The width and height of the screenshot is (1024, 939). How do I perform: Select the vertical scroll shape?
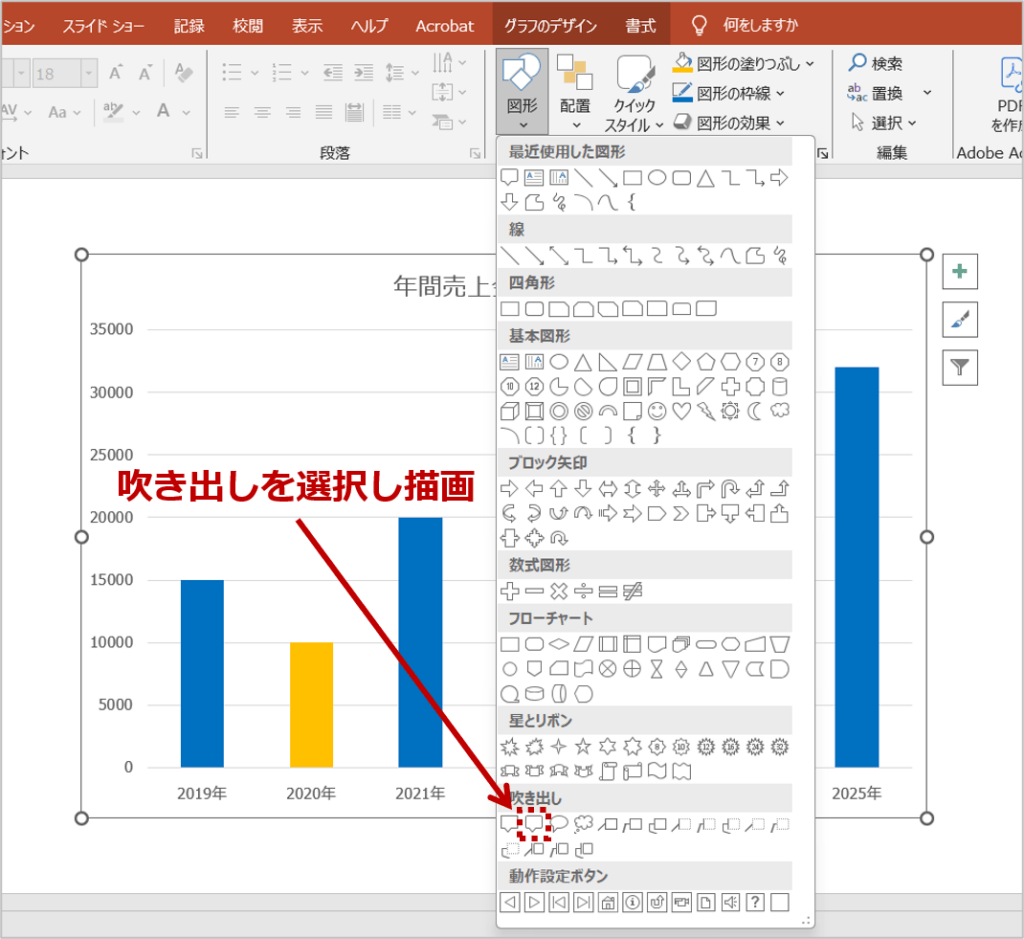tap(608, 771)
